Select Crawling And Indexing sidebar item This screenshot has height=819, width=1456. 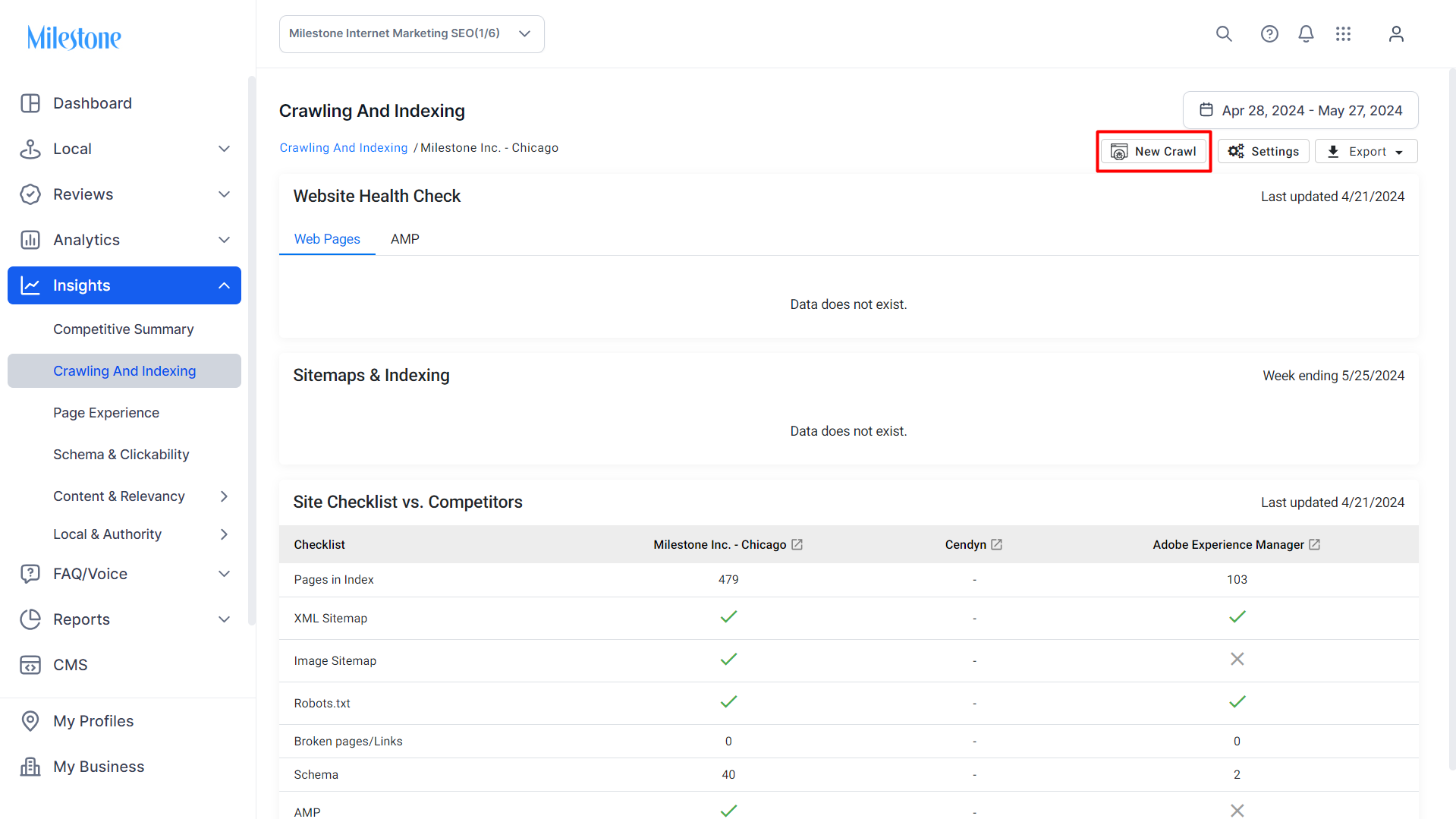click(124, 371)
